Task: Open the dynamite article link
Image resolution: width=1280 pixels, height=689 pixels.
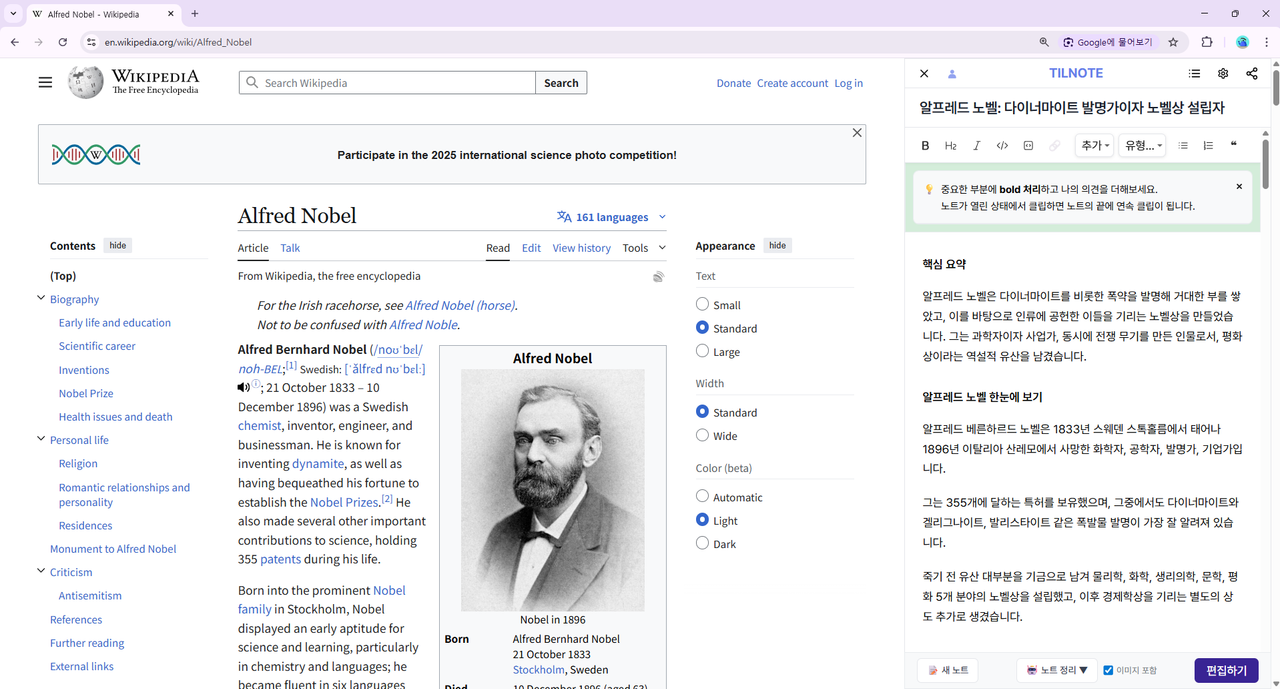Action: (x=317, y=463)
